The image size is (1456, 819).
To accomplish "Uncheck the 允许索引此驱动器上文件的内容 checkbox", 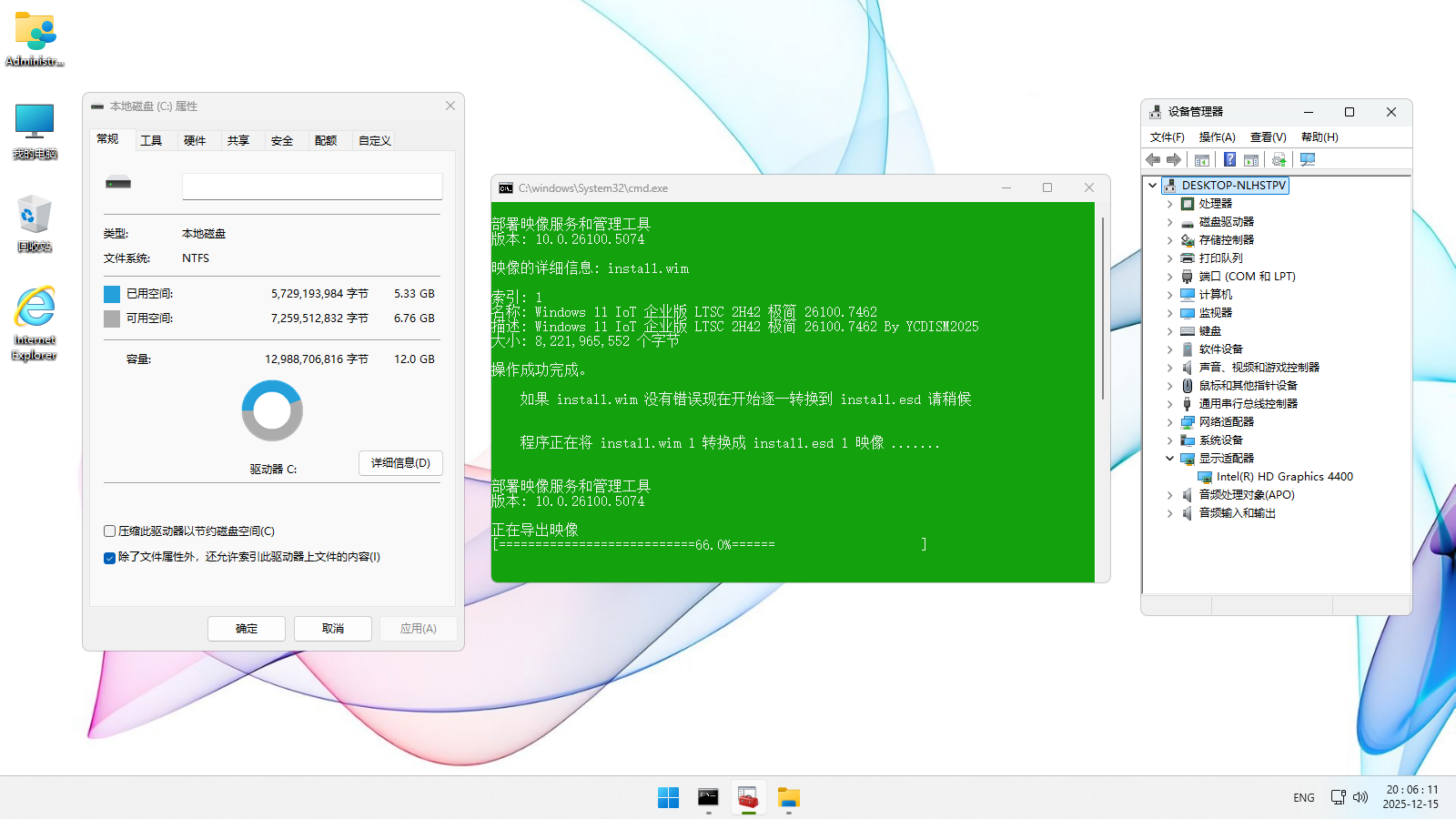I will [x=109, y=558].
